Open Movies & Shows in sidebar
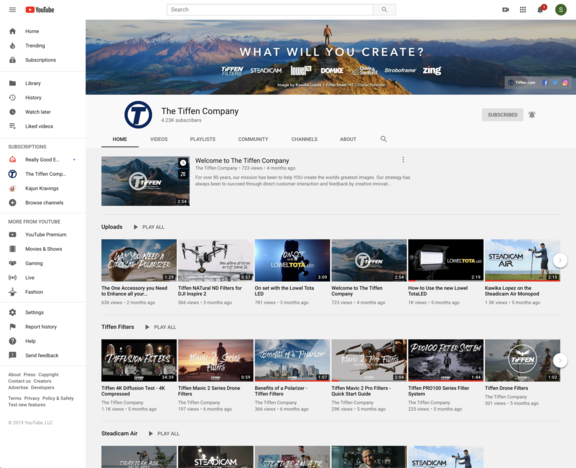The image size is (576, 468). pos(43,249)
